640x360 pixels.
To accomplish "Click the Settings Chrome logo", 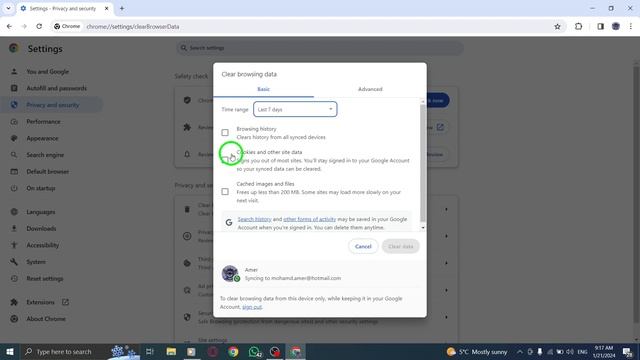I will click(14, 48).
